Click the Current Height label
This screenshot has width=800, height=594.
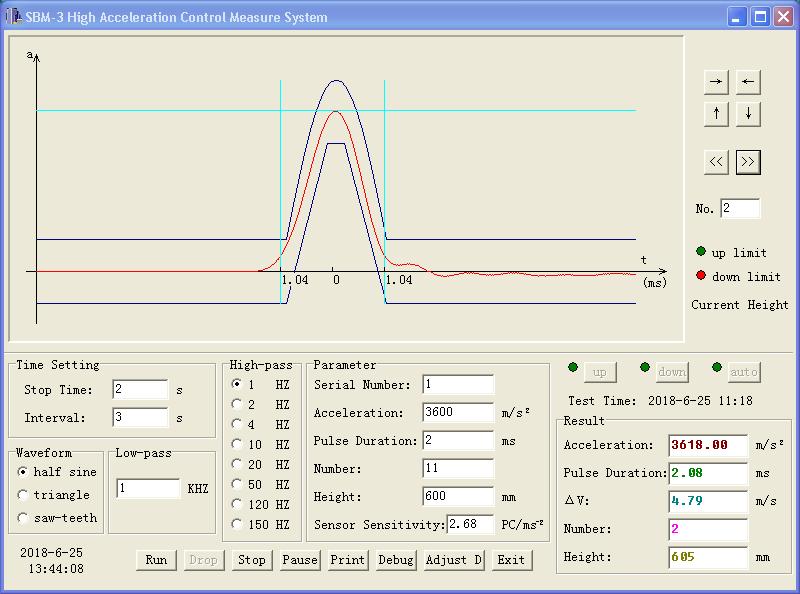(x=740, y=305)
